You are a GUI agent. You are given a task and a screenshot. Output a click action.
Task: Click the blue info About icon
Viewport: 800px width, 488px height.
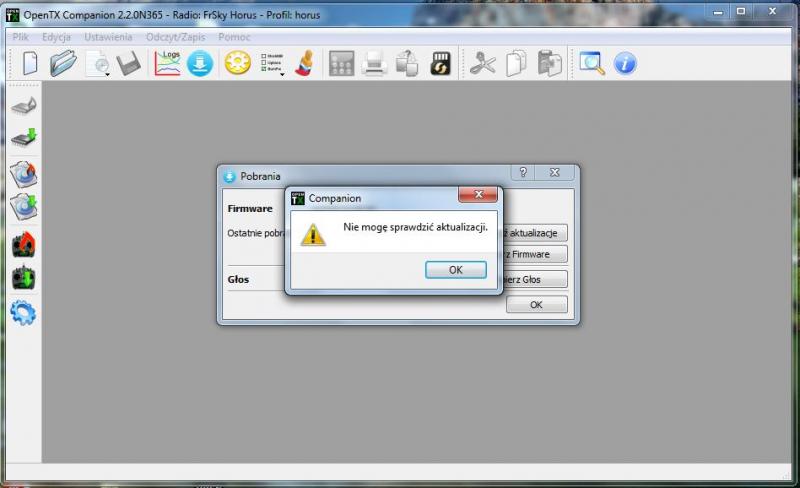(x=625, y=64)
